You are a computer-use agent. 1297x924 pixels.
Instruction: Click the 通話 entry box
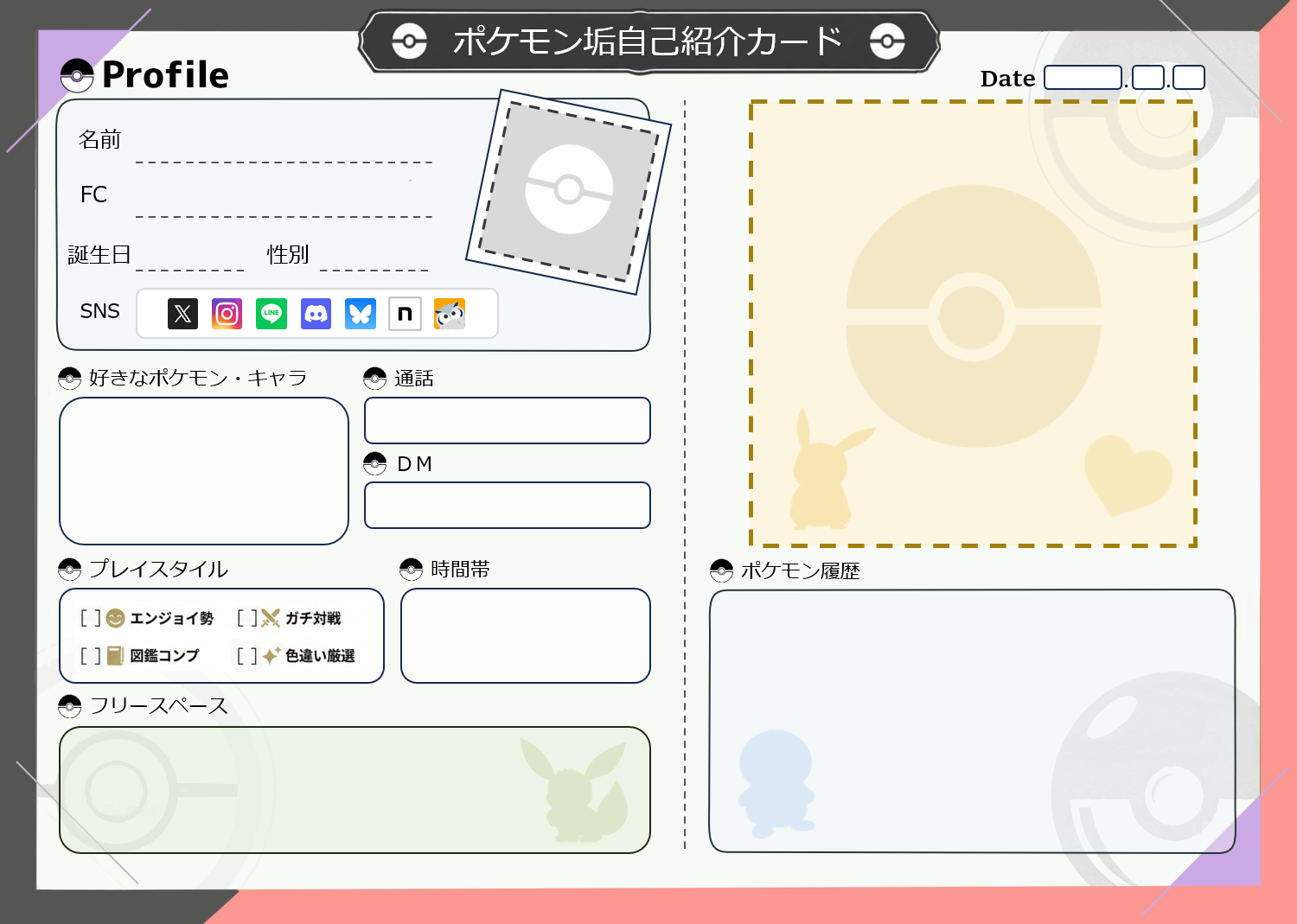pyautogui.click(x=508, y=421)
